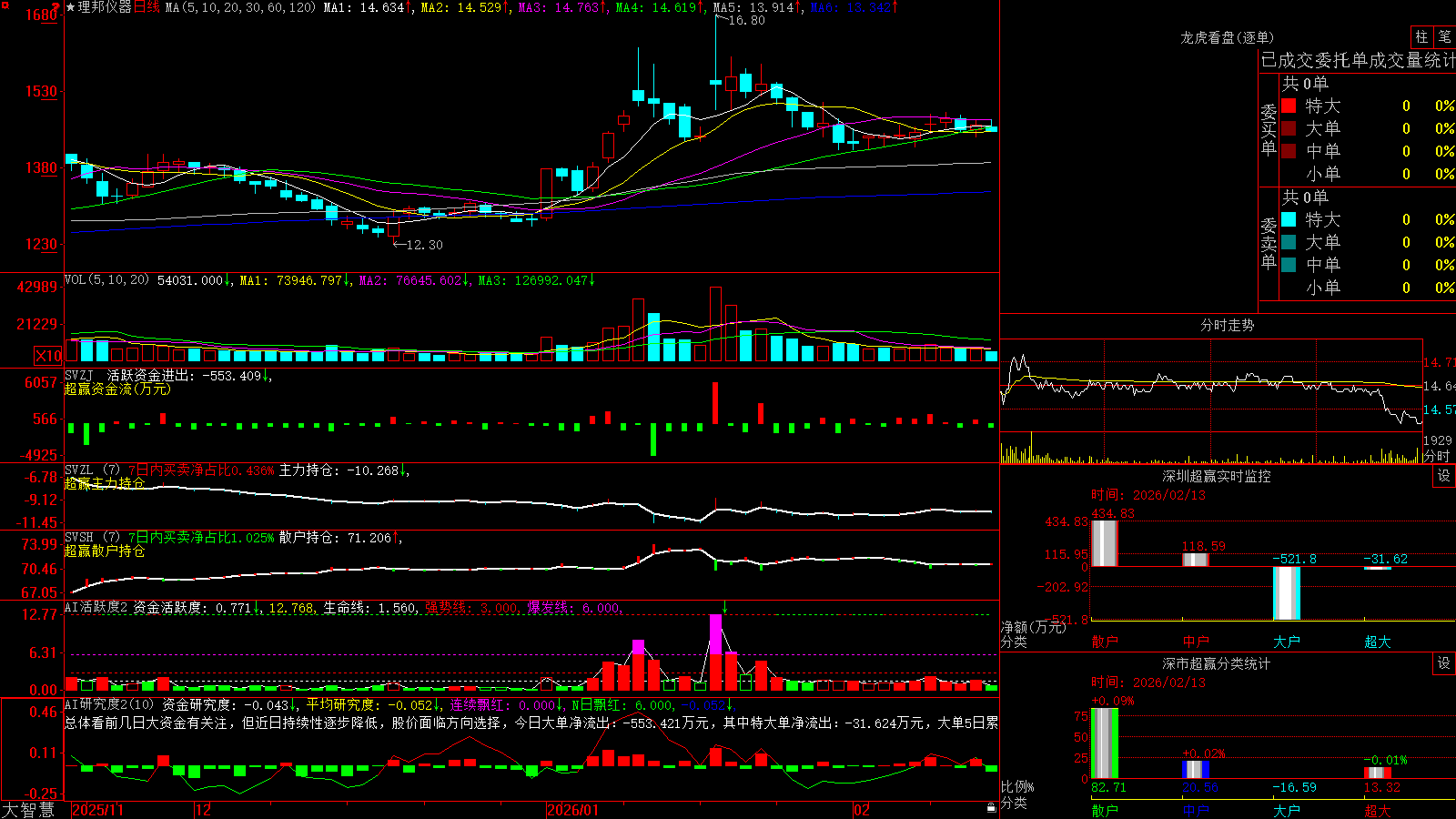
Task: Click the 13.32 超大 percentage value
Action: pyautogui.click(x=1381, y=787)
